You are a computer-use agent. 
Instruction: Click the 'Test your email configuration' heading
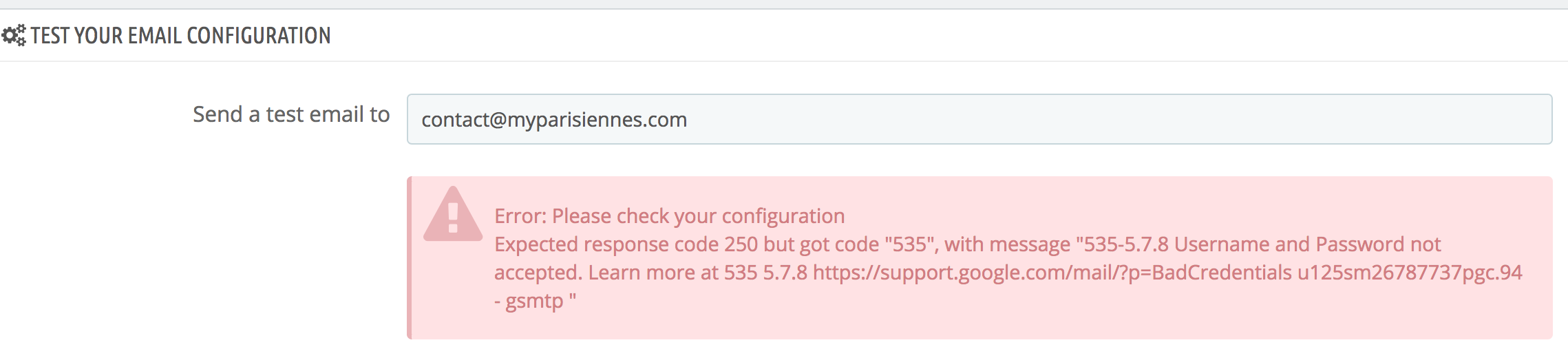tap(180, 35)
